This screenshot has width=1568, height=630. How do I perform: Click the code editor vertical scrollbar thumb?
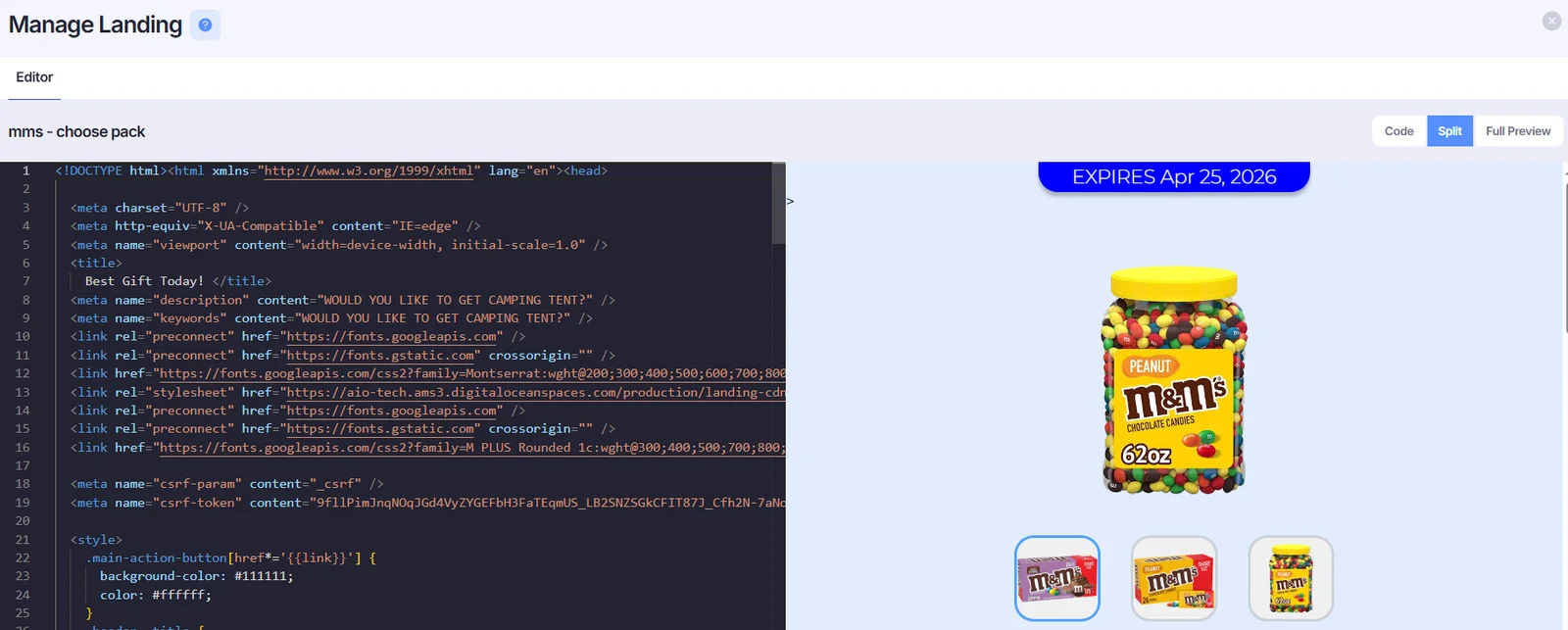click(x=779, y=203)
